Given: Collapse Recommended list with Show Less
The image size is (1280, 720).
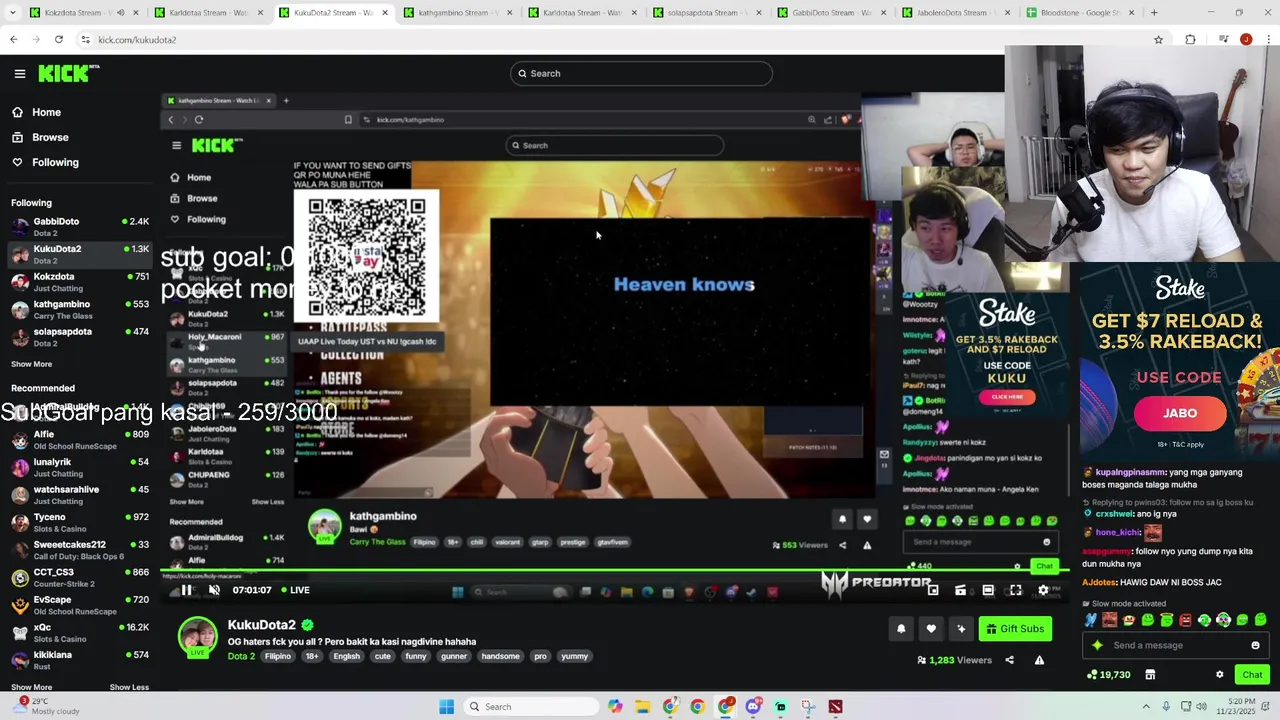Looking at the screenshot, I should click(x=129, y=687).
